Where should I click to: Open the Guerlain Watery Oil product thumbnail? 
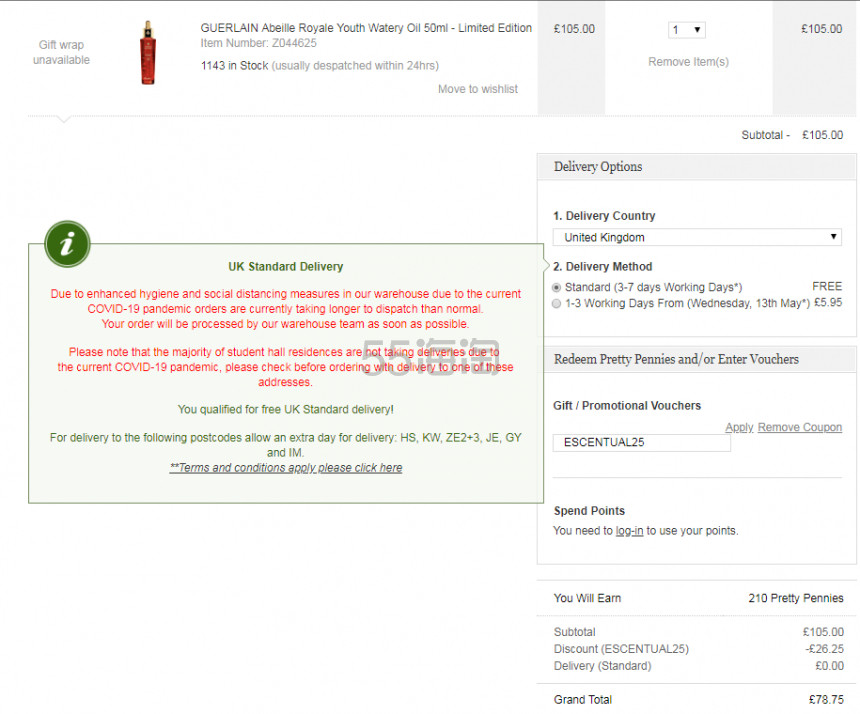pyautogui.click(x=148, y=53)
